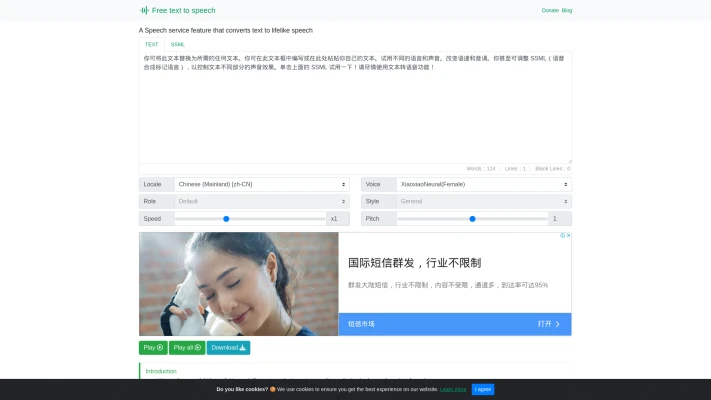Viewport: 711px width, 400px height.
Task: Select the TEXT tab
Action: (x=151, y=44)
